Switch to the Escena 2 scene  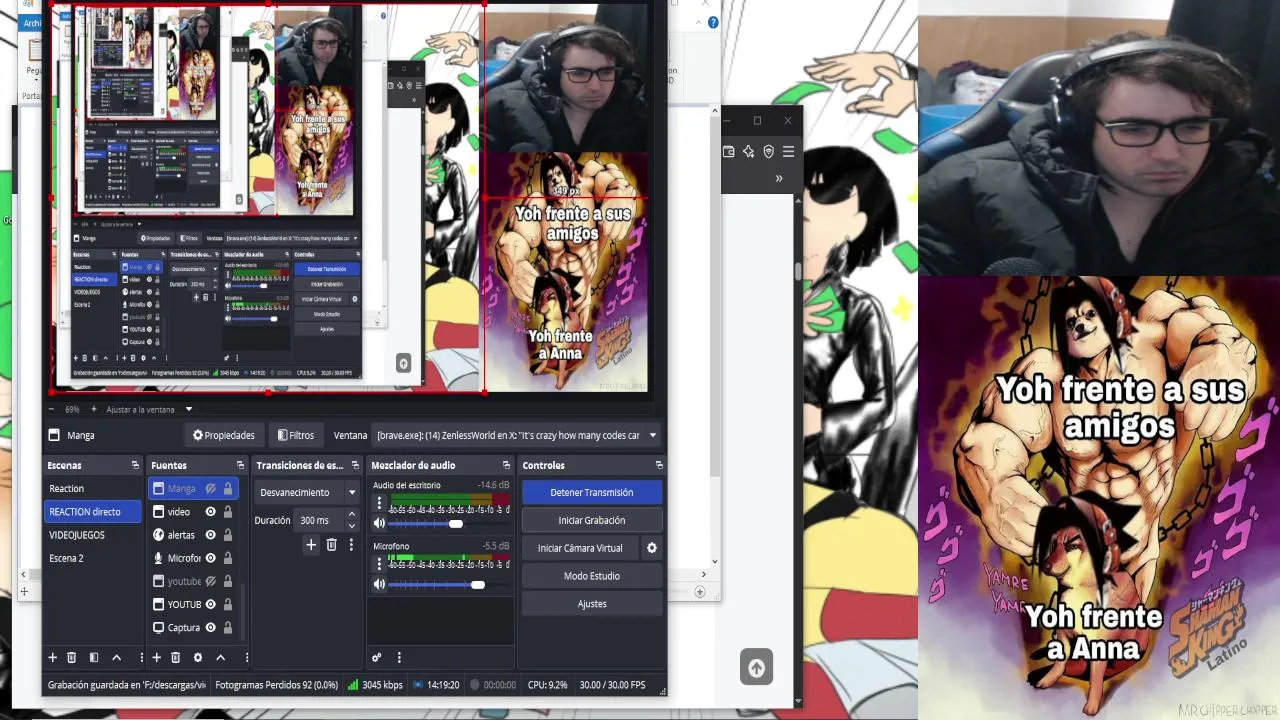[94, 558]
